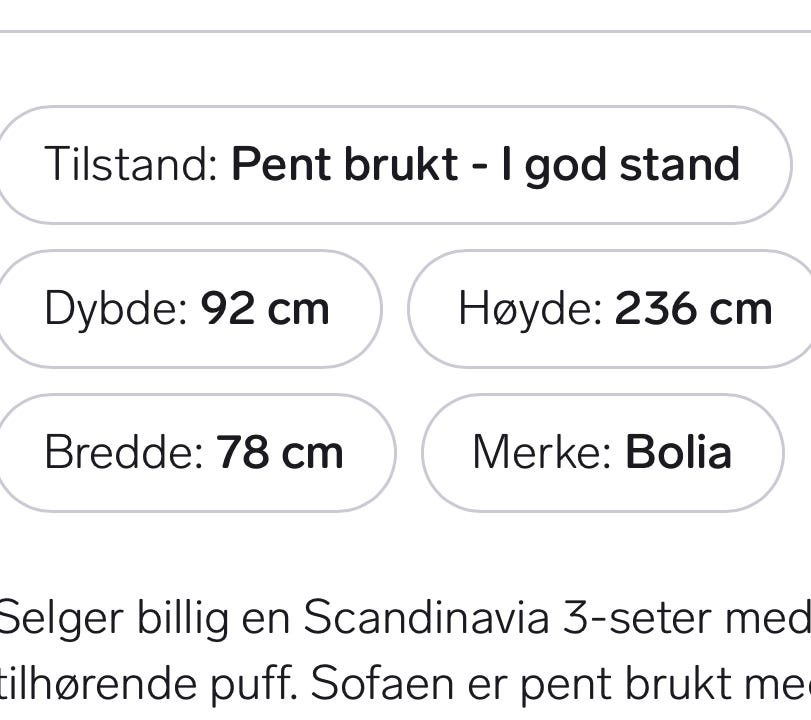Click the 'Dybde:' label

click(116, 309)
